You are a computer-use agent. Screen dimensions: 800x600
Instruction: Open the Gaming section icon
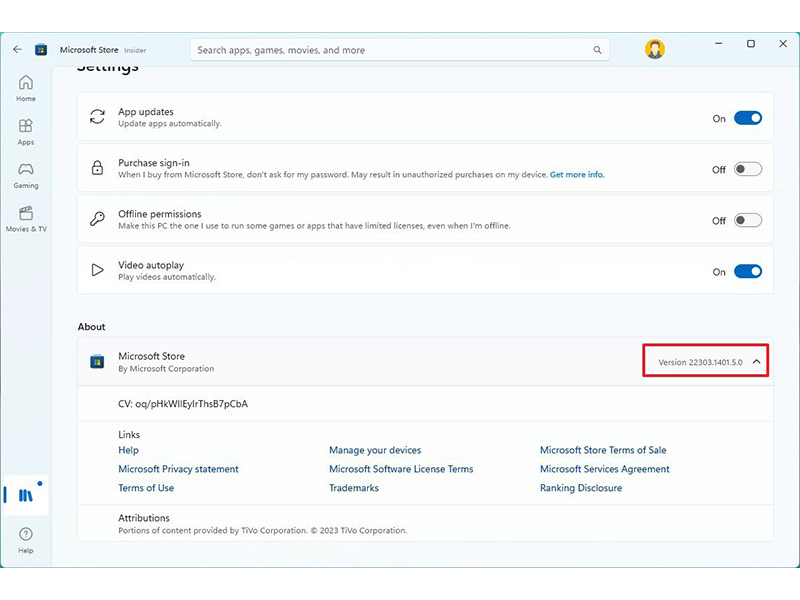26,174
